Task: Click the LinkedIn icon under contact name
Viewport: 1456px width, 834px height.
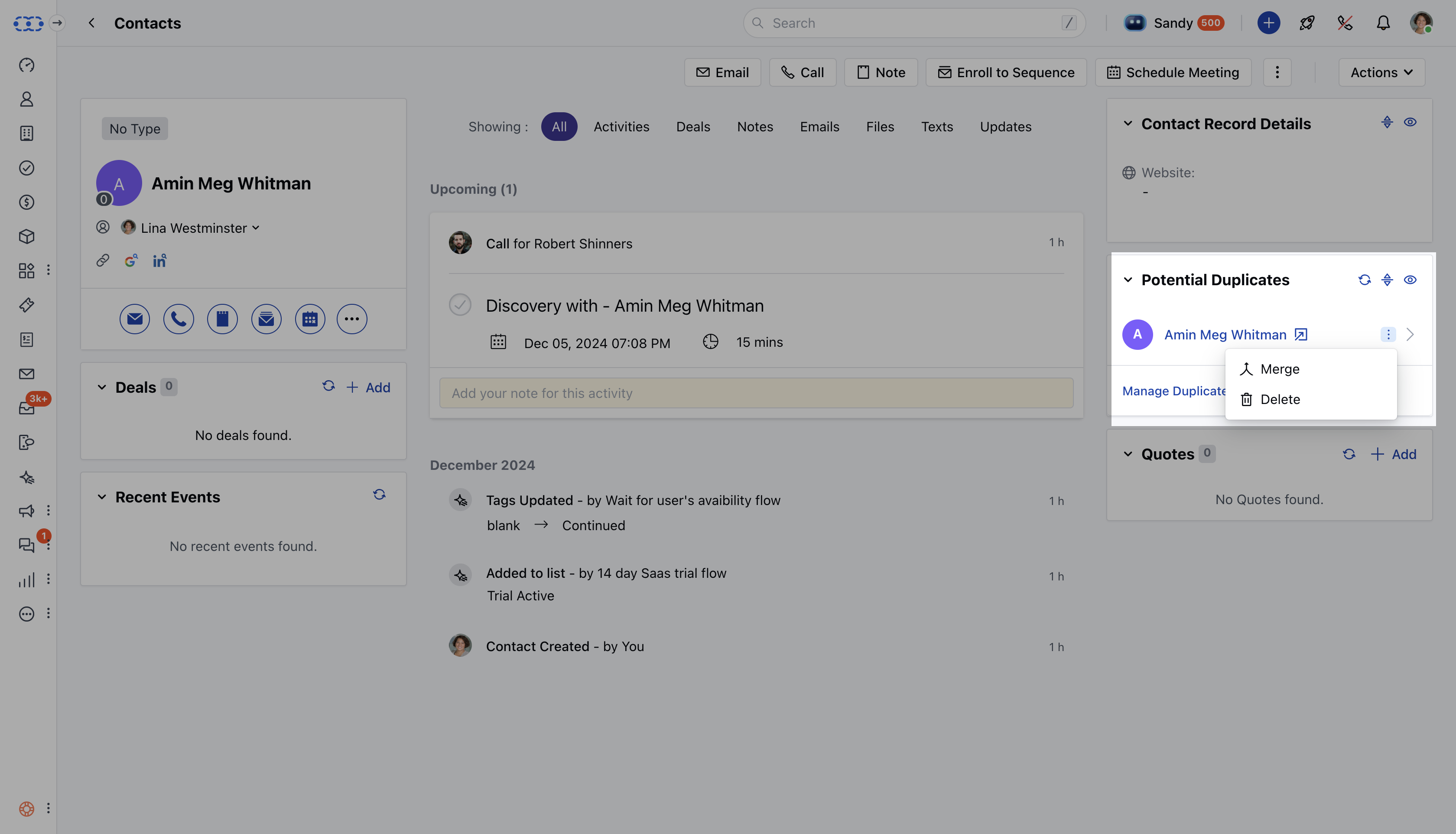Action: point(159,261)
